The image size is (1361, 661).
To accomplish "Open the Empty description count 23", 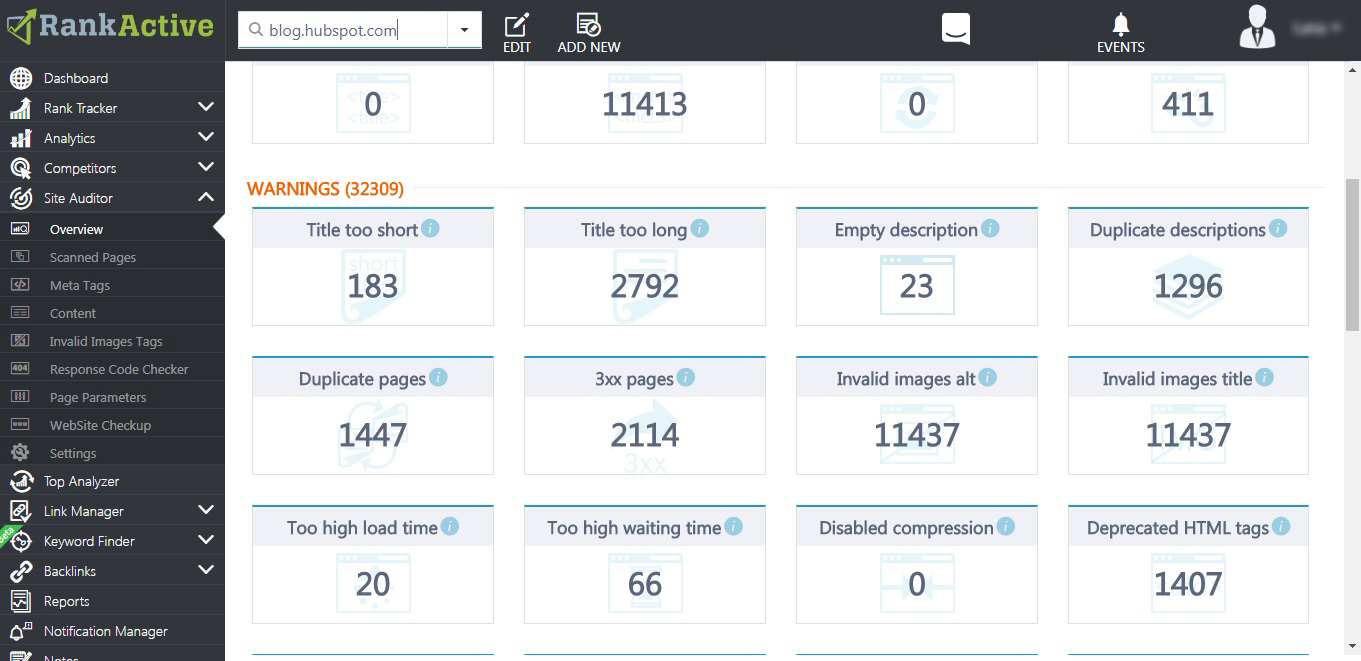I will [x=917, y=287].
